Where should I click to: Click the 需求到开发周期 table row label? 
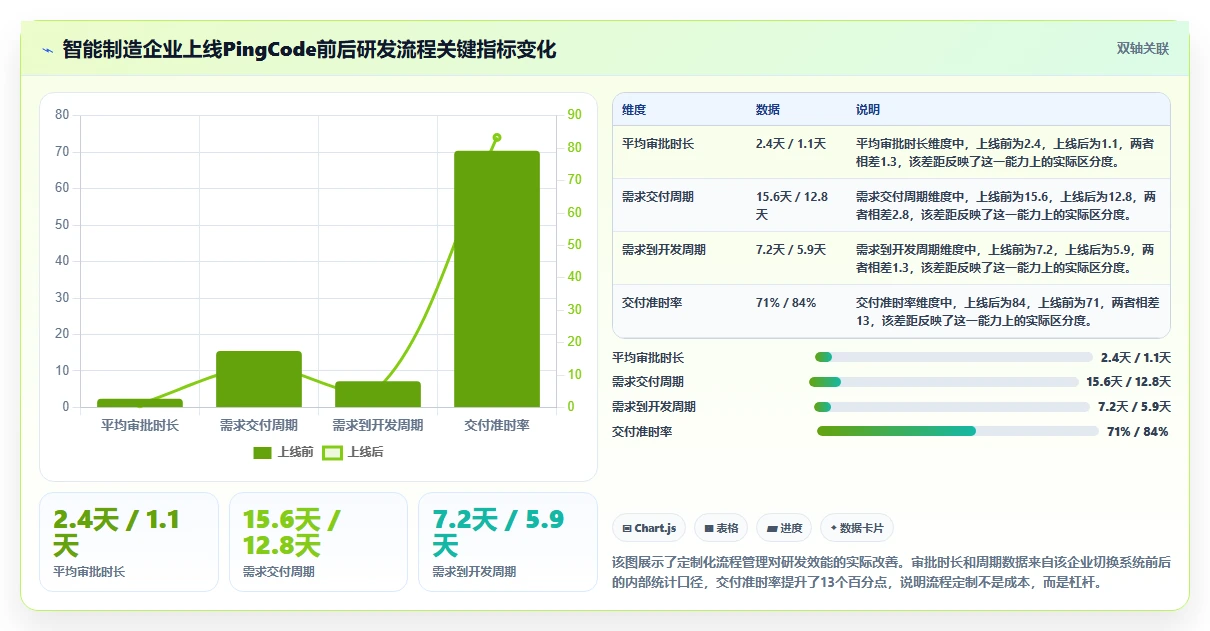pyautogui.click(x=664, y=250)
